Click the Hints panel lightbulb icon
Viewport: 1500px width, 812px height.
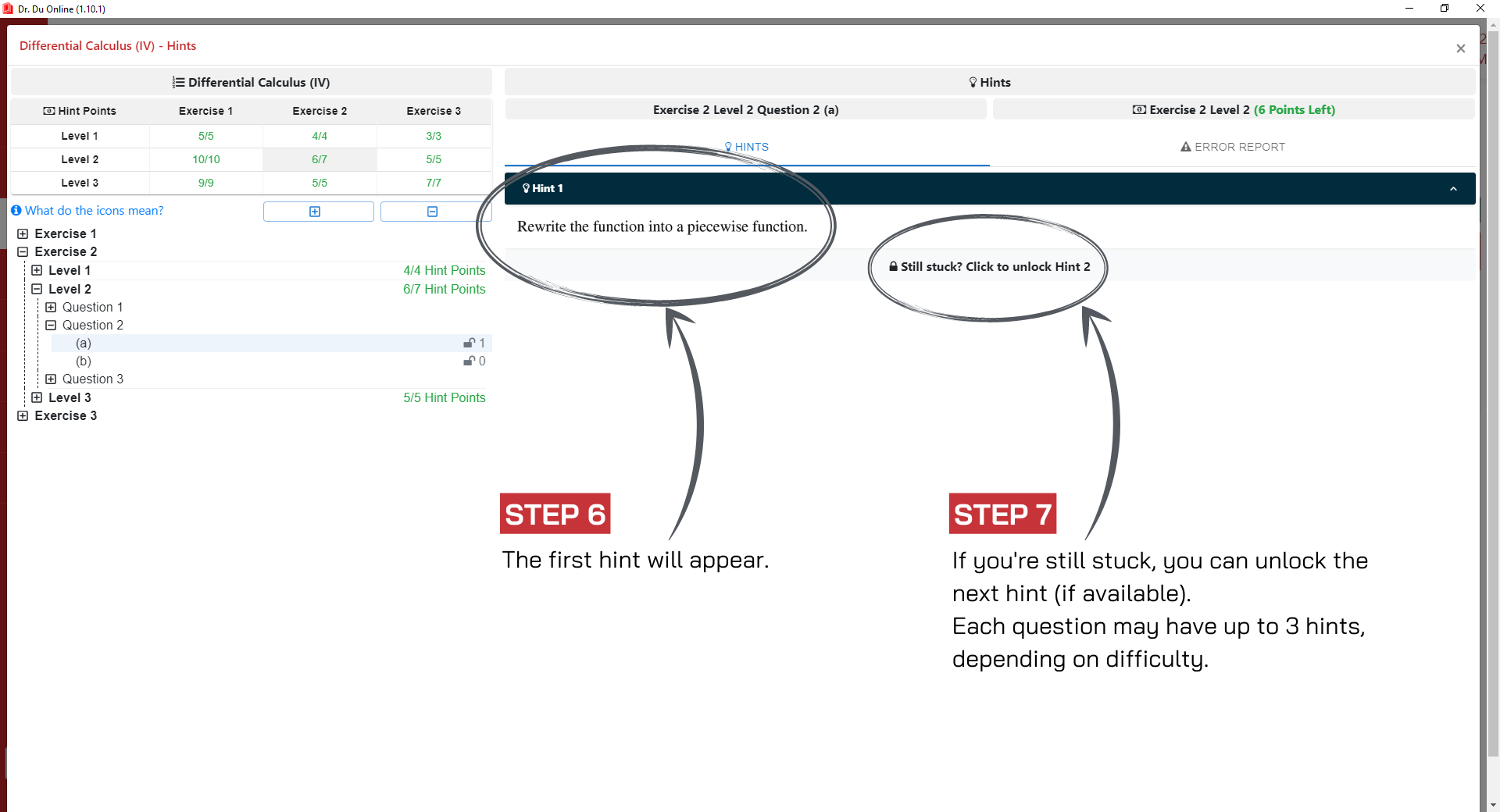(x=973, y=82)
